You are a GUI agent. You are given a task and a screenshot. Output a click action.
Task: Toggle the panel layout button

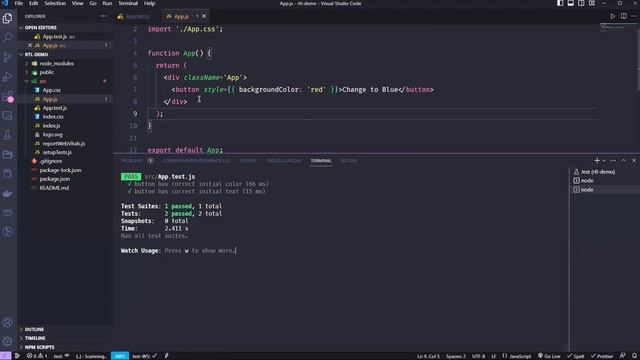tap(571, 3)
